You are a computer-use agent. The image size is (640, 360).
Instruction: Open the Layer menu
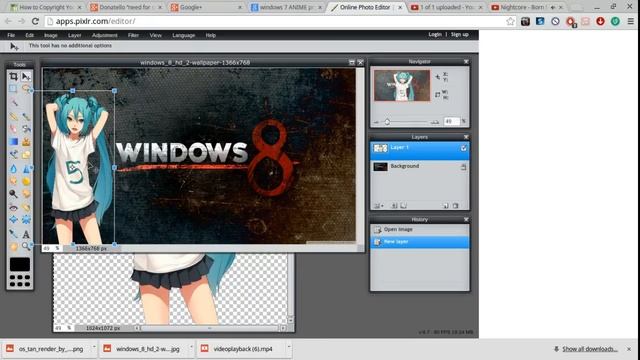(x=74, y=36)
